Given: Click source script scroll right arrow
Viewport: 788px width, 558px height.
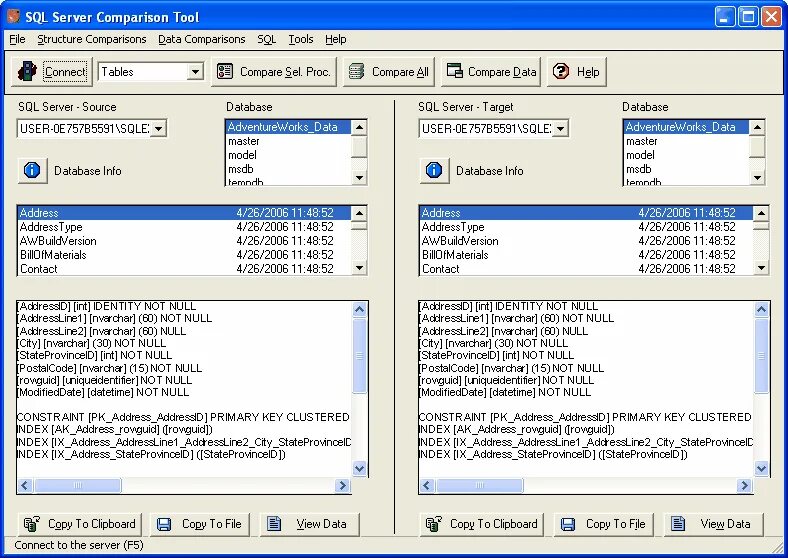Looking at the screenshot, I should tap(343, 486).
